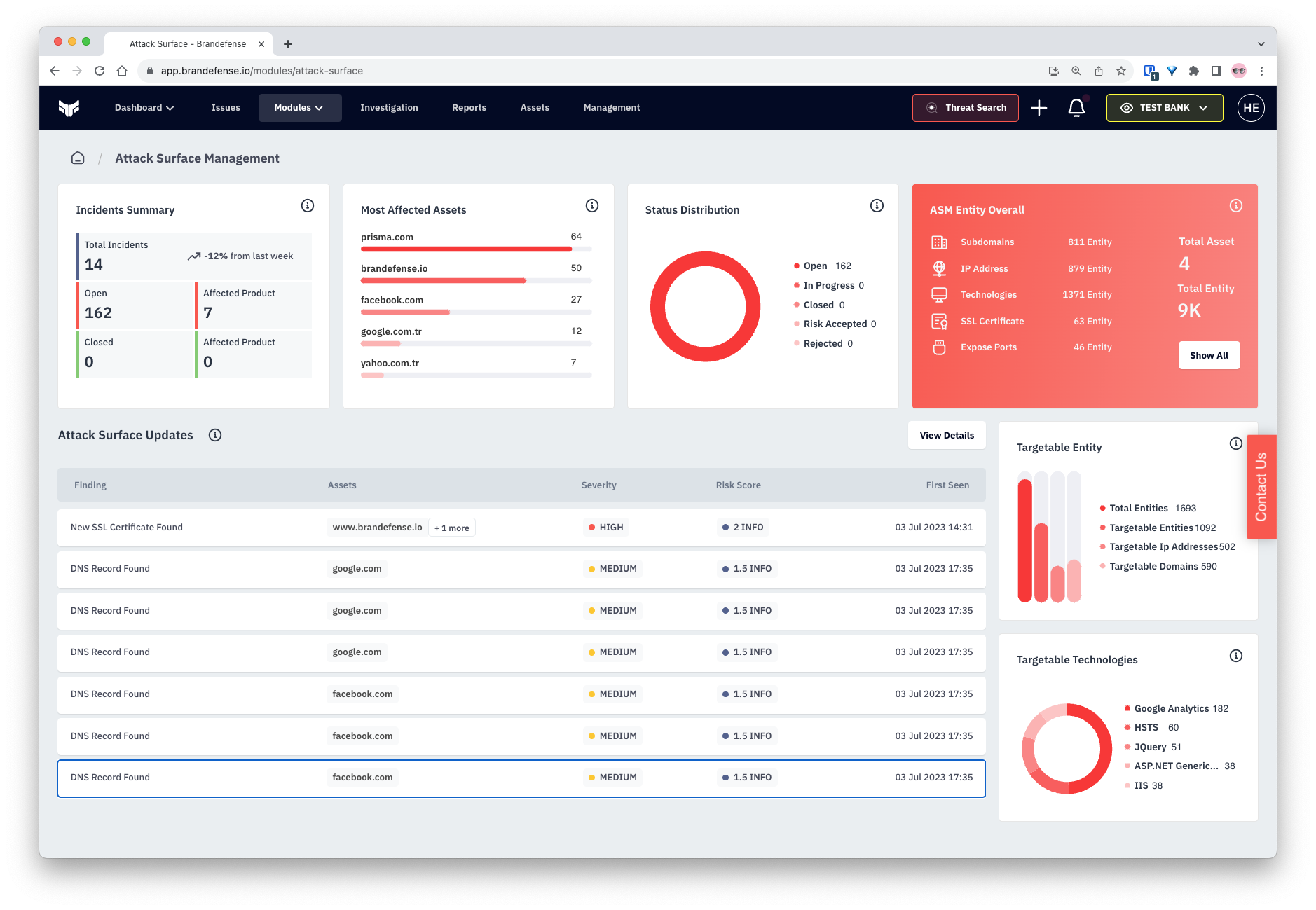Toggle Targetable Entities in the chart legend
The image size is (1316, 910).
pyautogui.click(x=1151, y=528)
